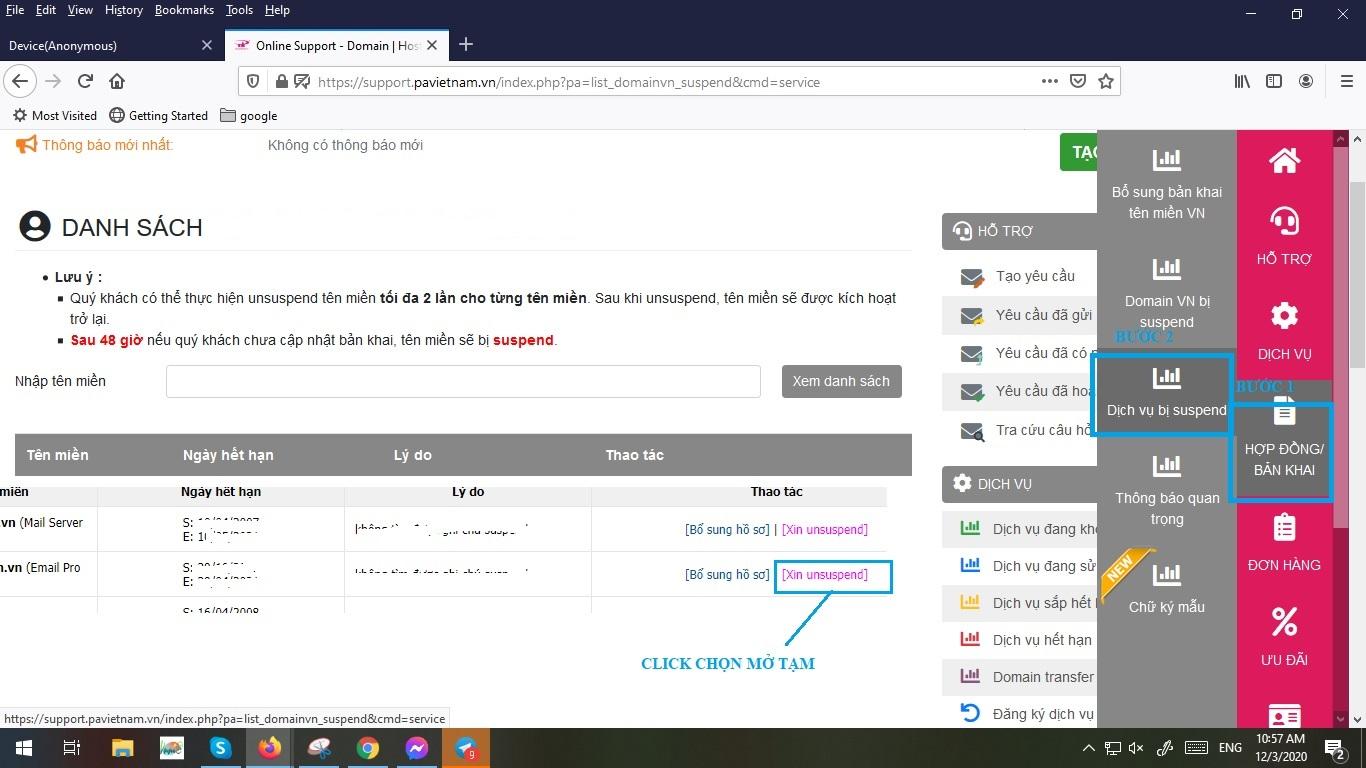
Task: Open Tạo yêu cầu in HỖ TRỢ panel
Action: tap(1035, 276)
